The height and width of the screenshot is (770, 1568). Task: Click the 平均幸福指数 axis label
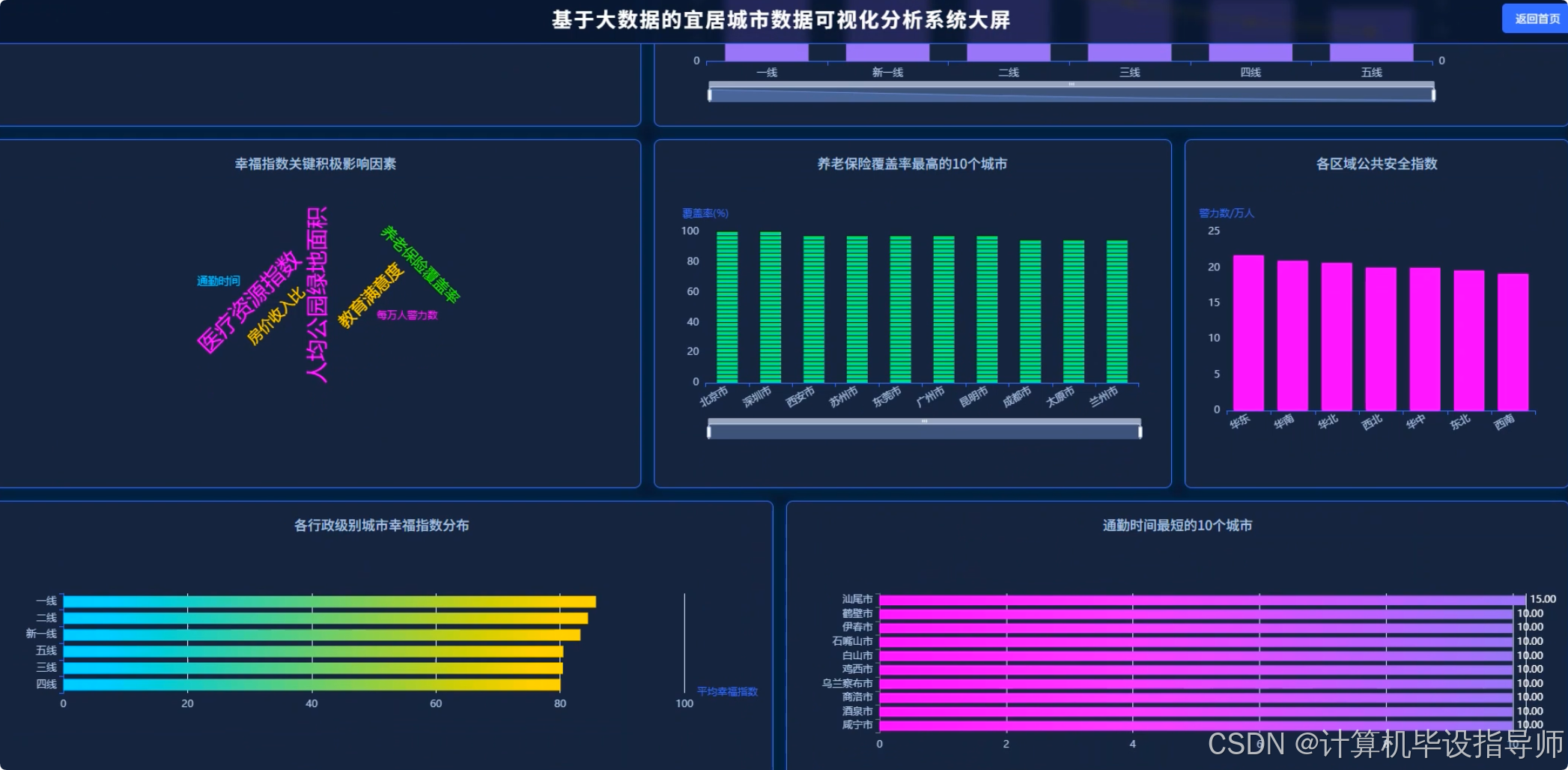[726, 692]
